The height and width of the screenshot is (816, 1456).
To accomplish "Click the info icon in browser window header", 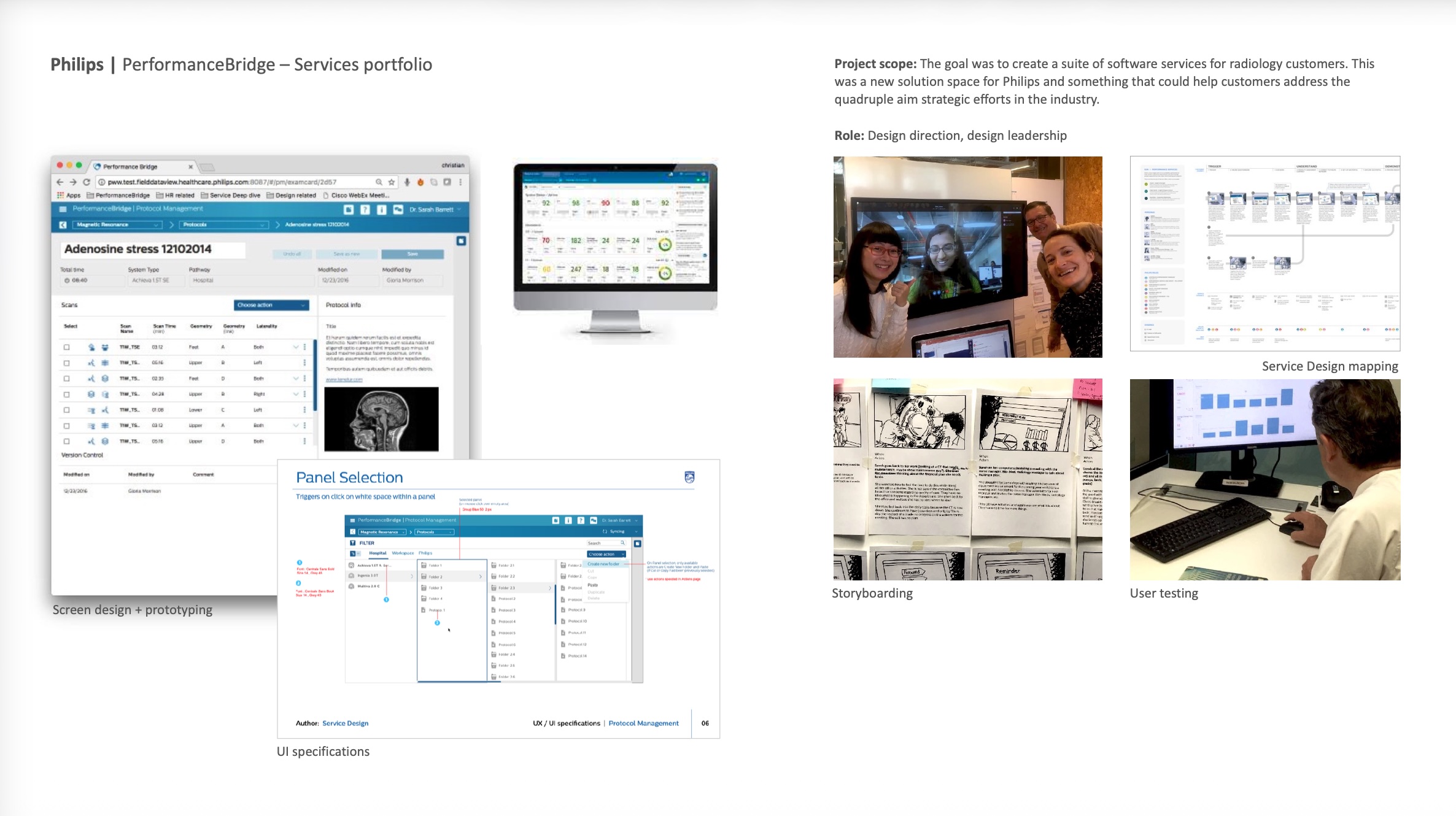I will tap(381, 210).
